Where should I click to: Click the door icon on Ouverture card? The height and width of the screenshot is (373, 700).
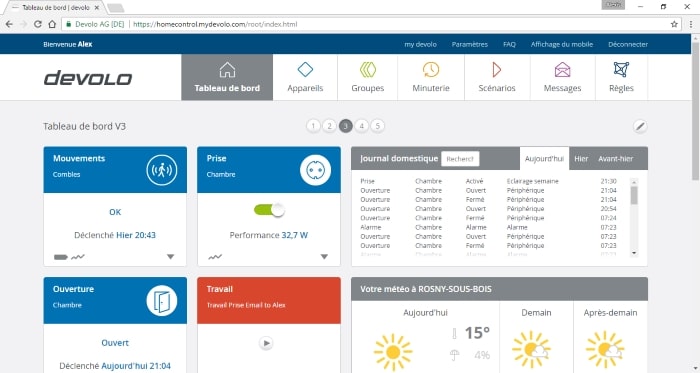[162, 301]
